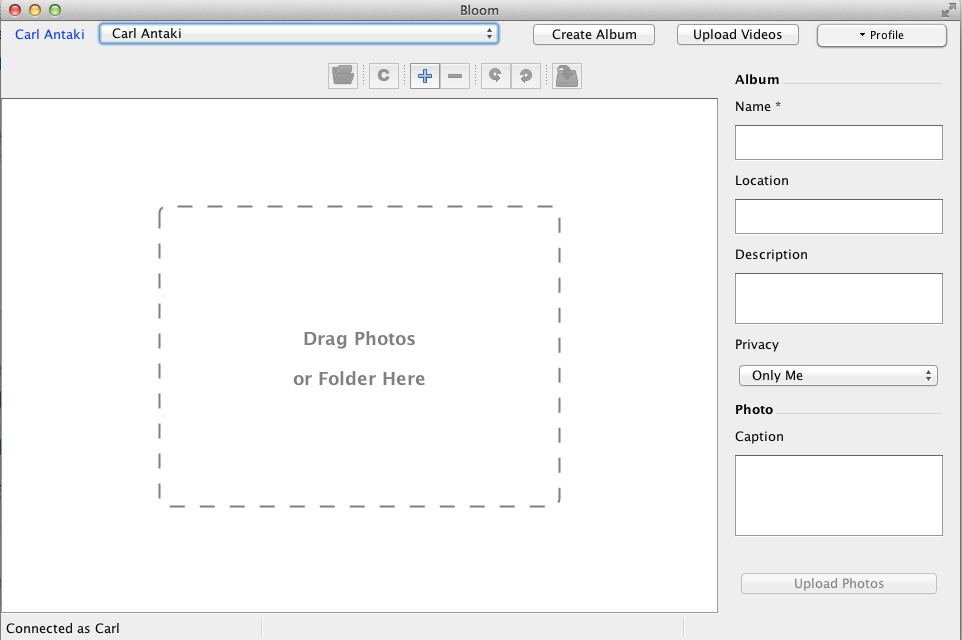This screenshot has height=640, width=962.
Task: Click into the Location input field
Action: pos(838,216)
